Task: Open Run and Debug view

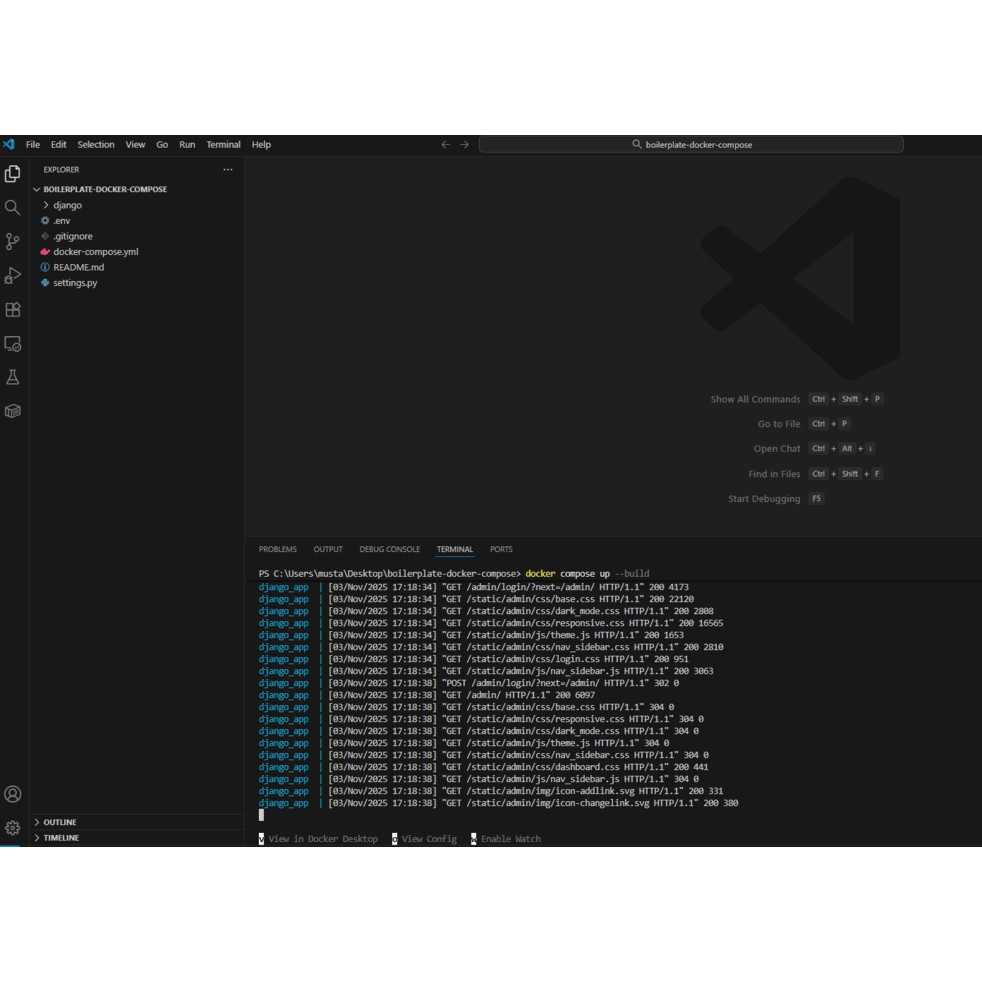Action: click(x=13, y=276)
